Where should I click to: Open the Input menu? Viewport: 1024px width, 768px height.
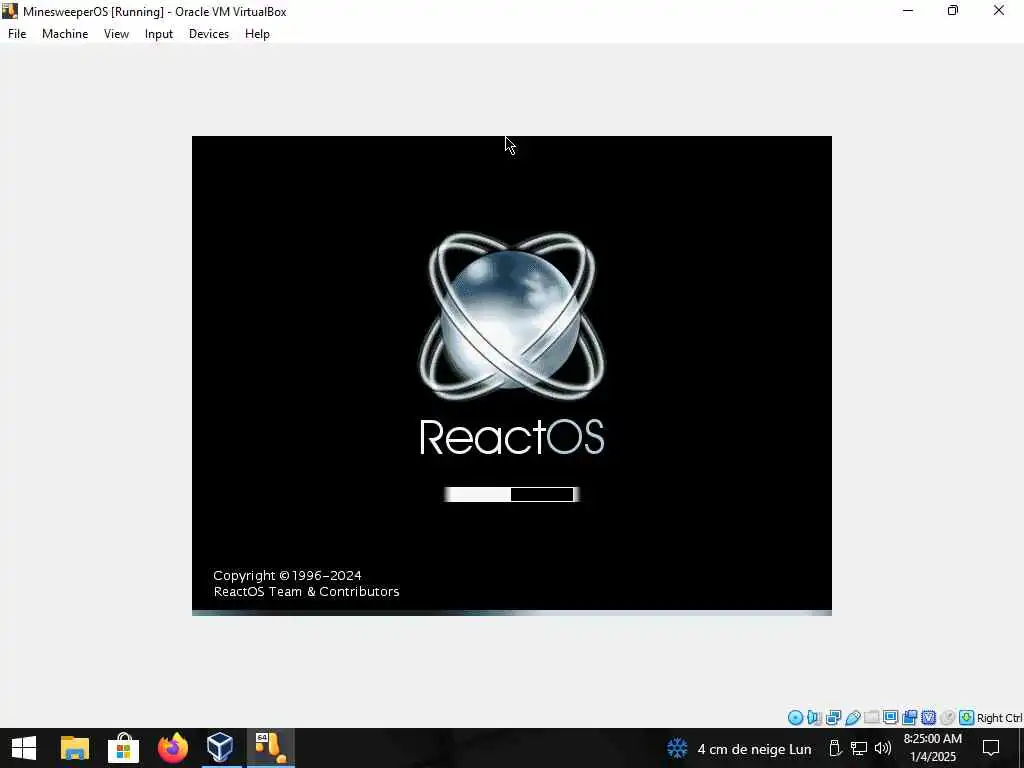[159, 34]
